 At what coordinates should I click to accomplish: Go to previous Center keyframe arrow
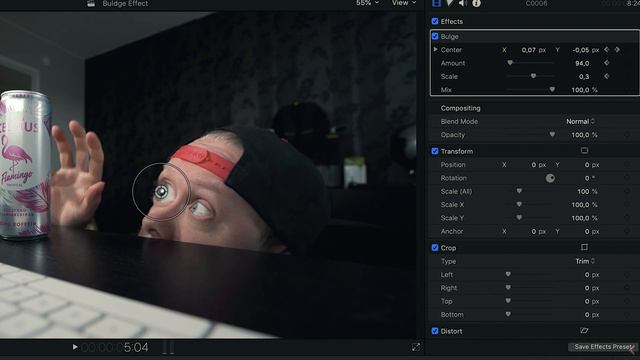click(607, 49)
